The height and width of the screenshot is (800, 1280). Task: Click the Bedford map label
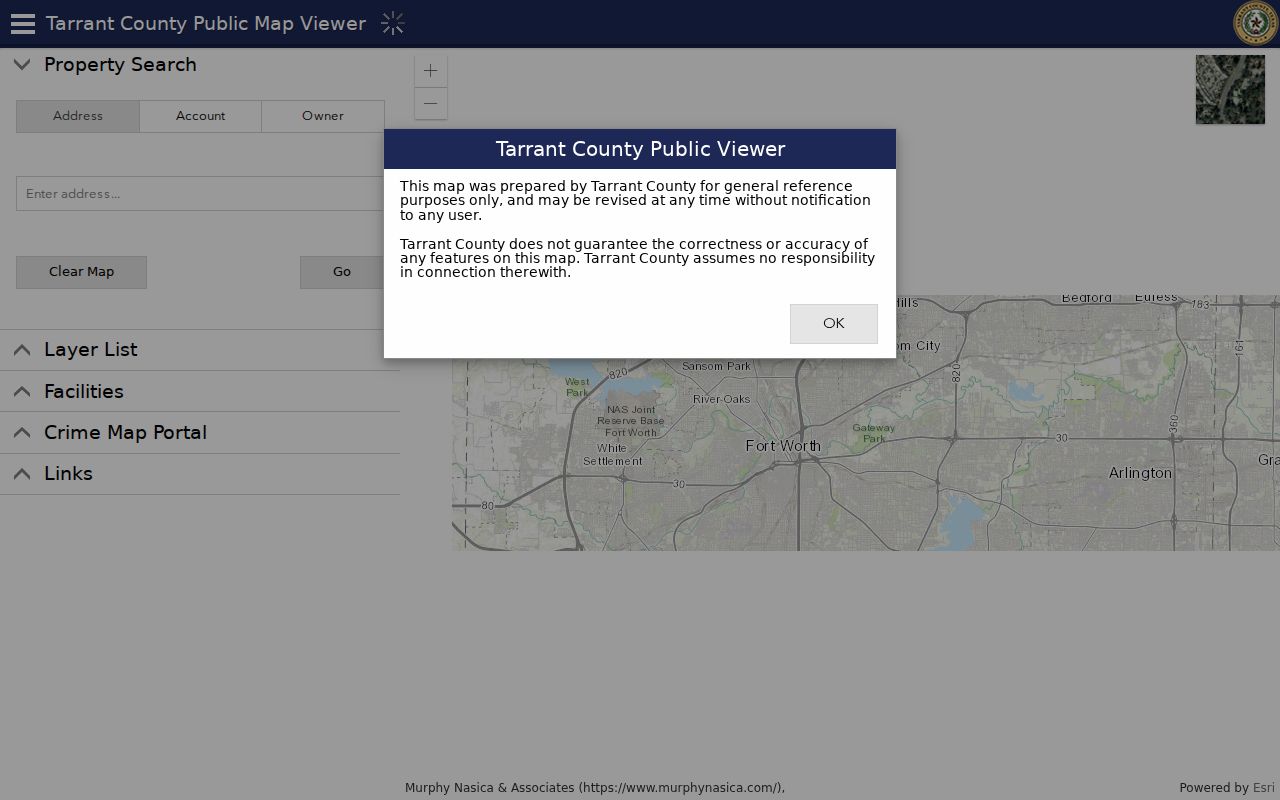[x=1087, y=299]
